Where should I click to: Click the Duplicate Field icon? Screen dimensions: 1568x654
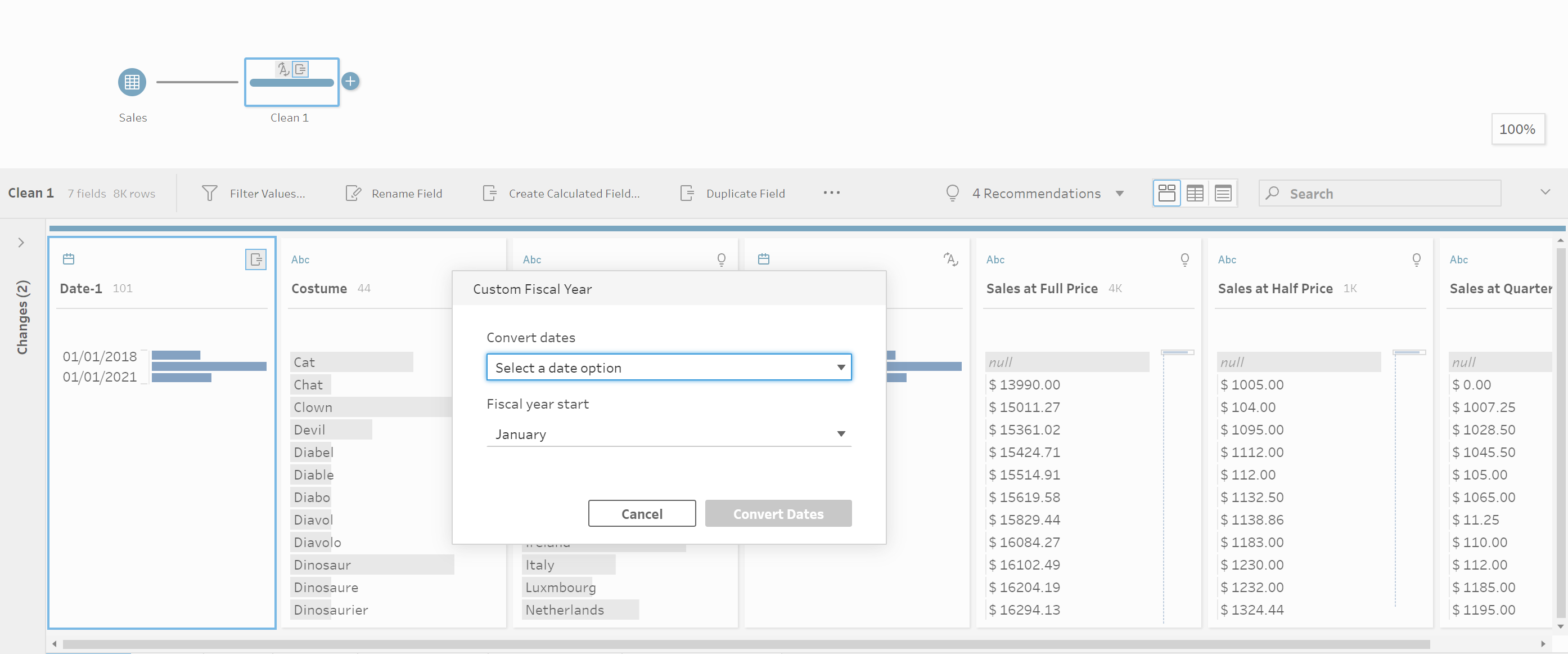pyautogui.click(x=687, y=194)
